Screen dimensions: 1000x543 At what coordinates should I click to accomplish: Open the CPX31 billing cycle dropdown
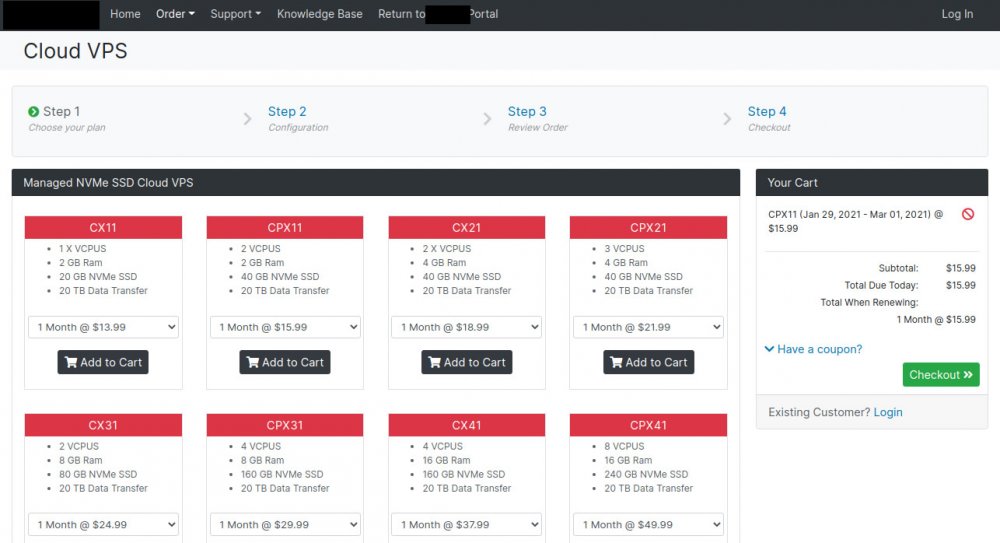[x=285, y=524]
